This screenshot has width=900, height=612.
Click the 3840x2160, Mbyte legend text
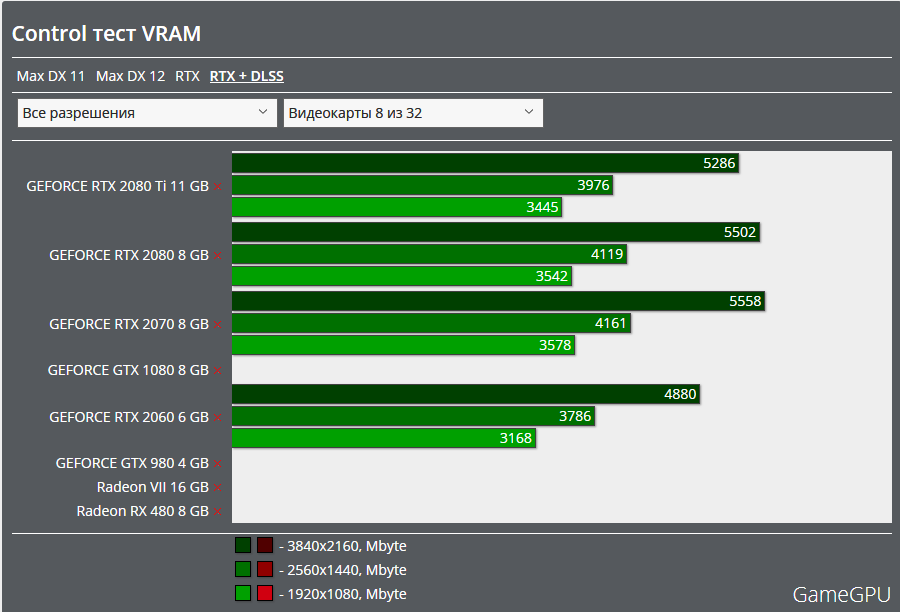coord(347,546)
